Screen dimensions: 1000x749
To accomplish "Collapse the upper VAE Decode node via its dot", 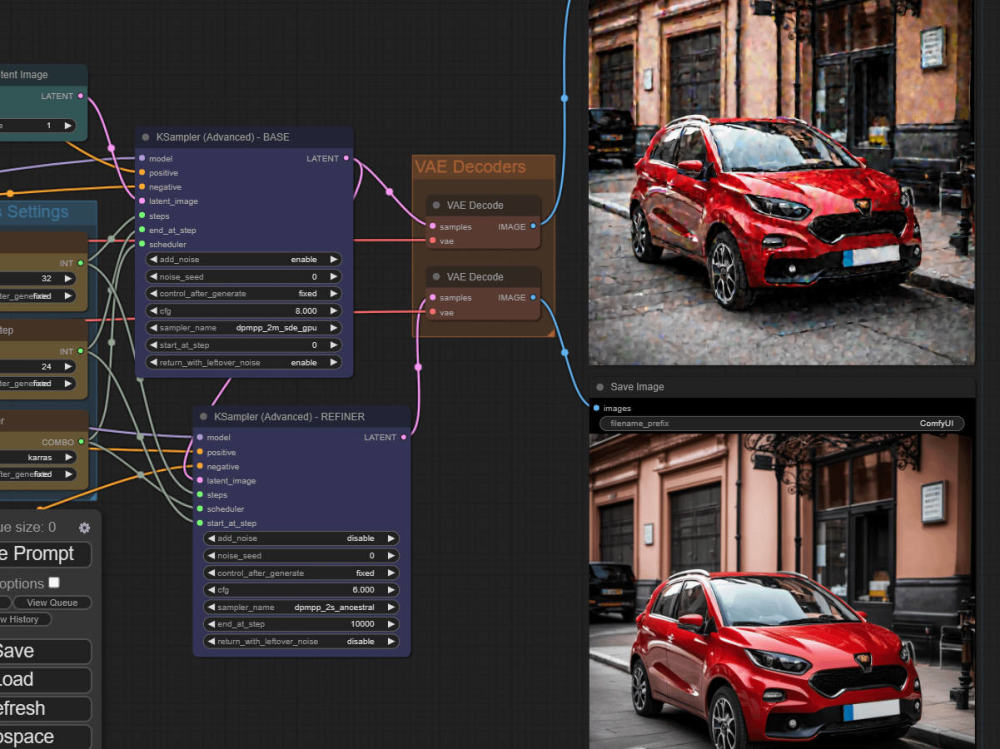I will [436, 205].
